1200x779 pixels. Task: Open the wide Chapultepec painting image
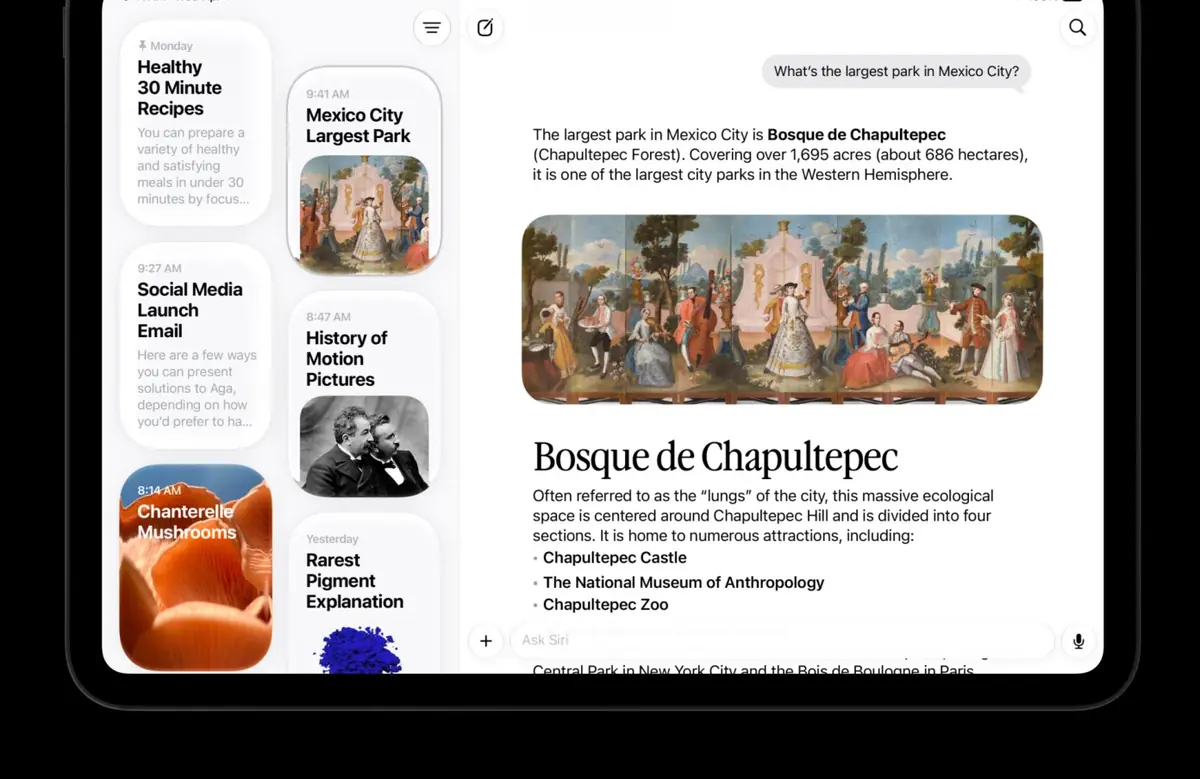pyautogui.click(x=782, y=309)
